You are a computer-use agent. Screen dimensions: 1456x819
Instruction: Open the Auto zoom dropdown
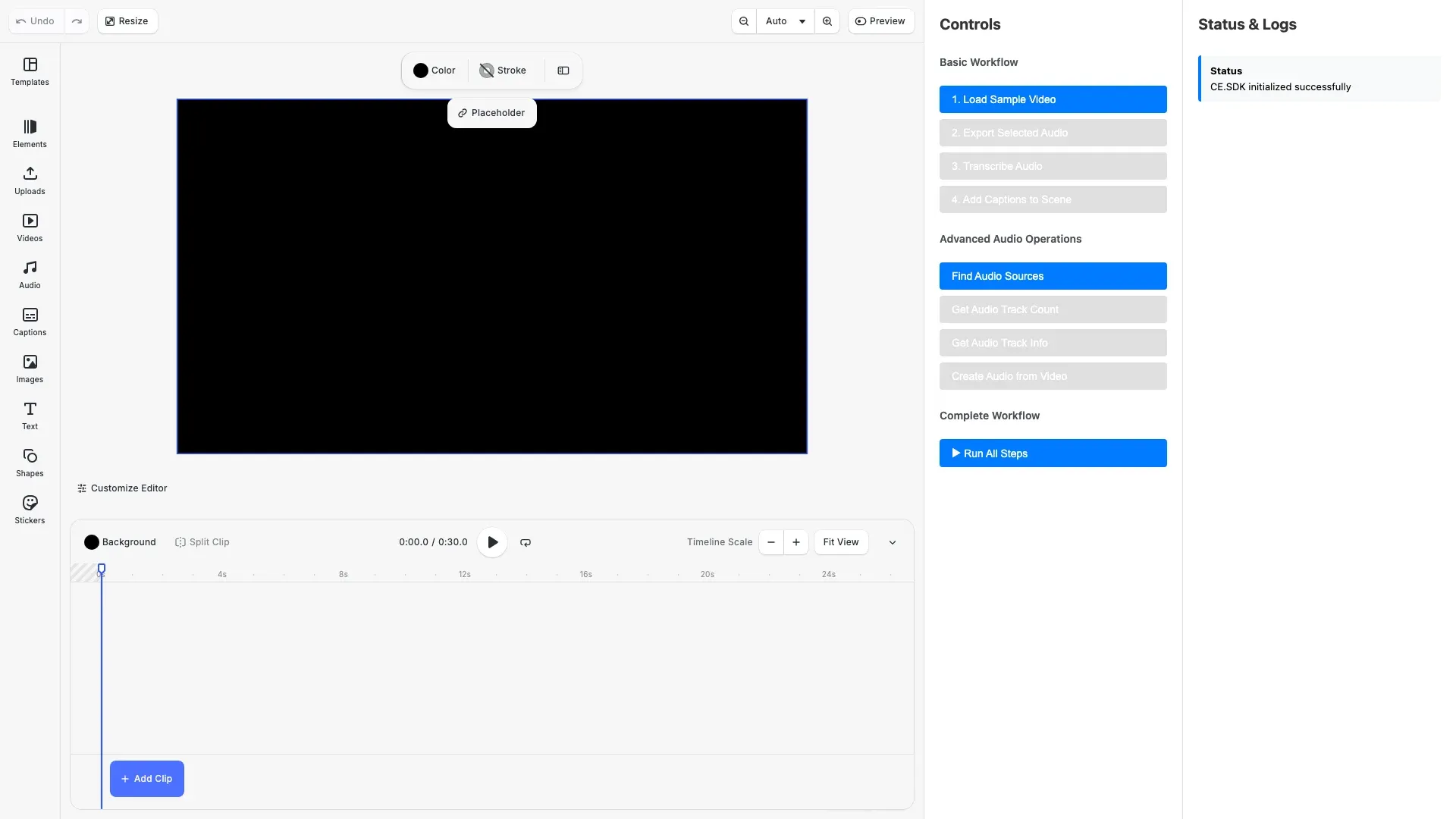click(784, 20)
